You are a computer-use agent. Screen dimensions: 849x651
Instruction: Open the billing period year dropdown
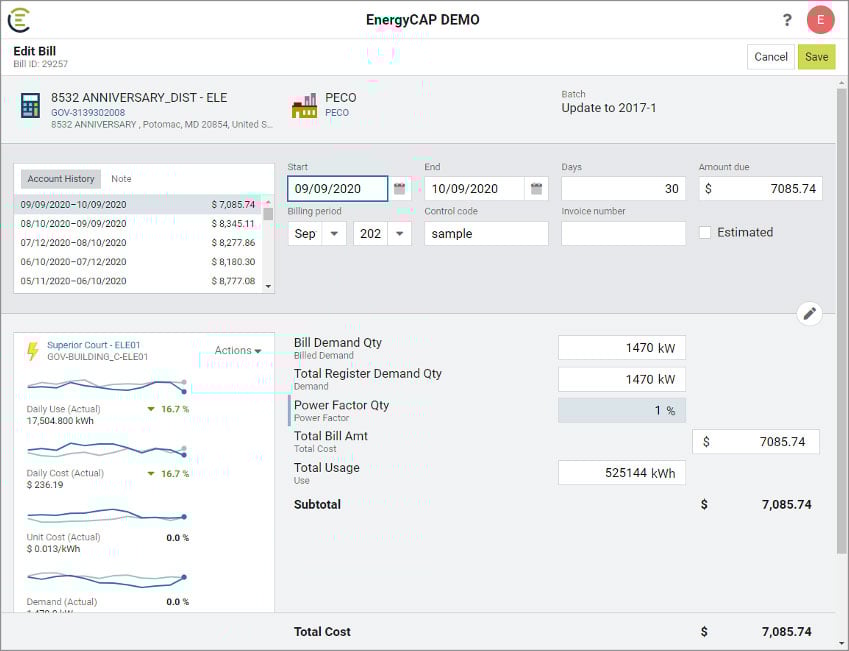pyautogui.click(x=399, y=233)
